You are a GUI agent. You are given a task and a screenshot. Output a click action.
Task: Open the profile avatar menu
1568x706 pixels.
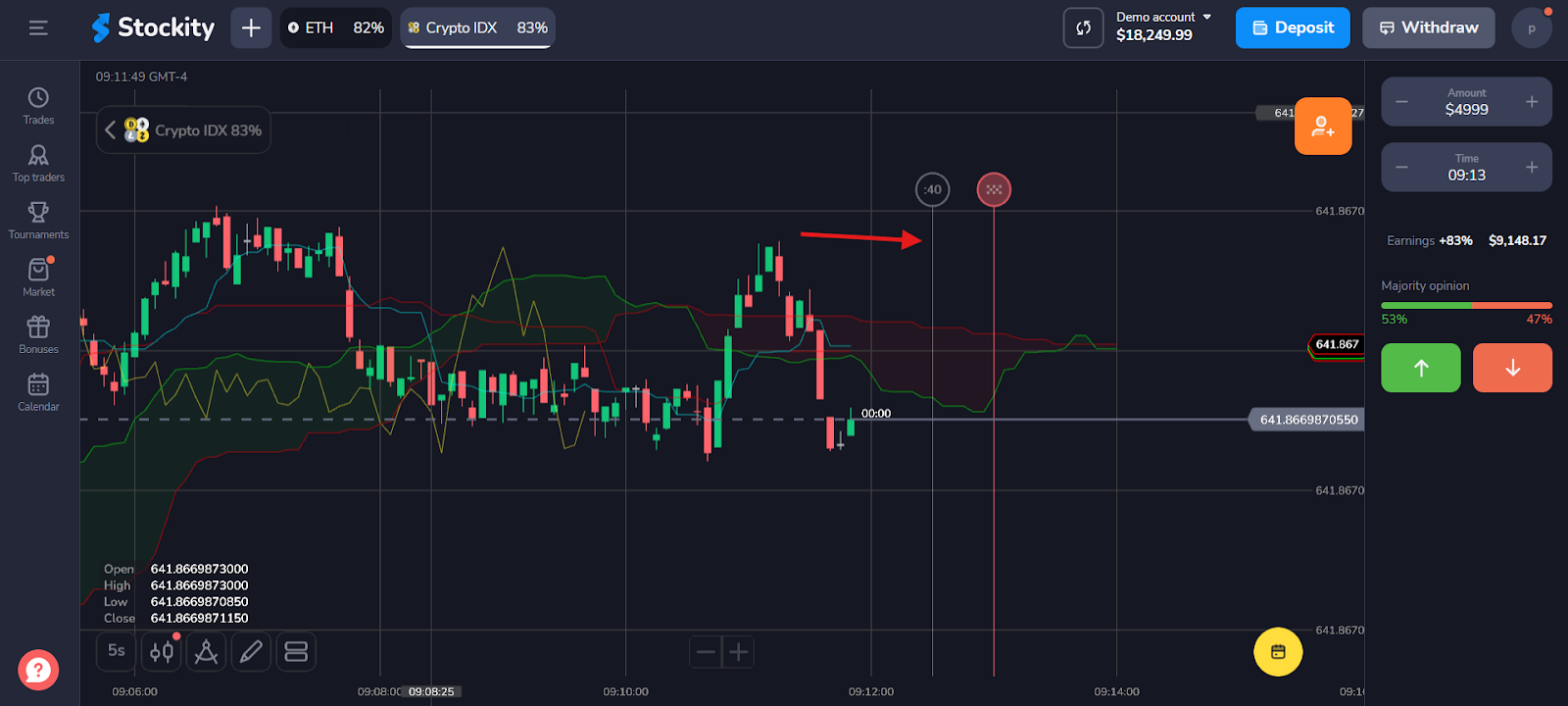coord(1532,27)
